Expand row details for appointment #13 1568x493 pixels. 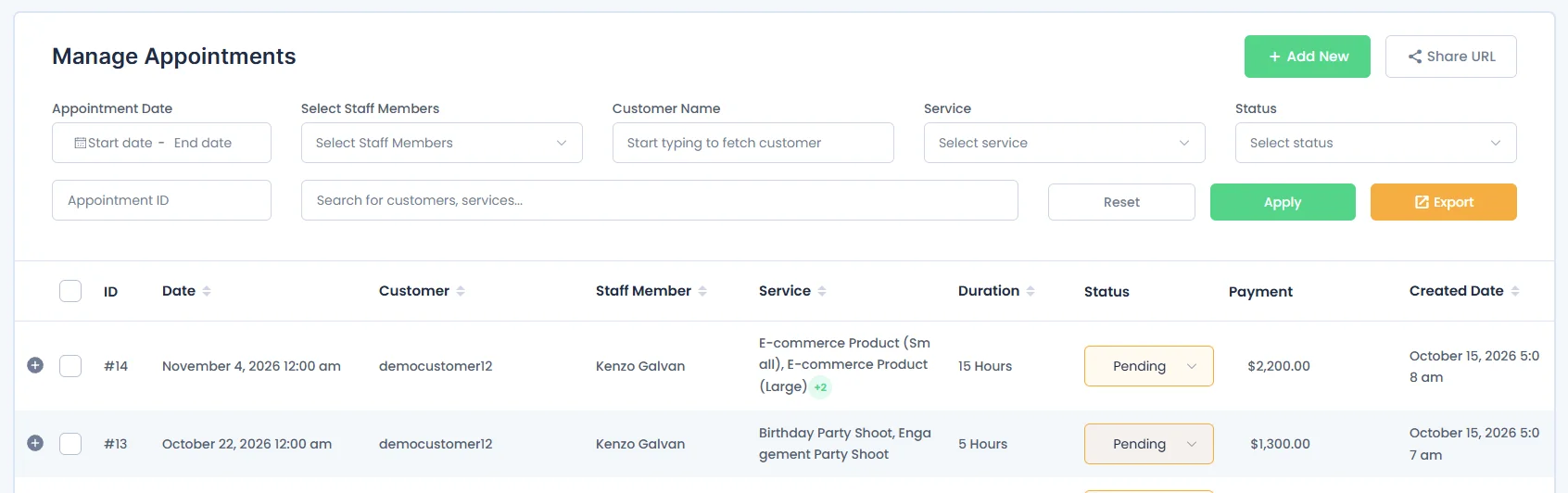(x=35, y=443)
